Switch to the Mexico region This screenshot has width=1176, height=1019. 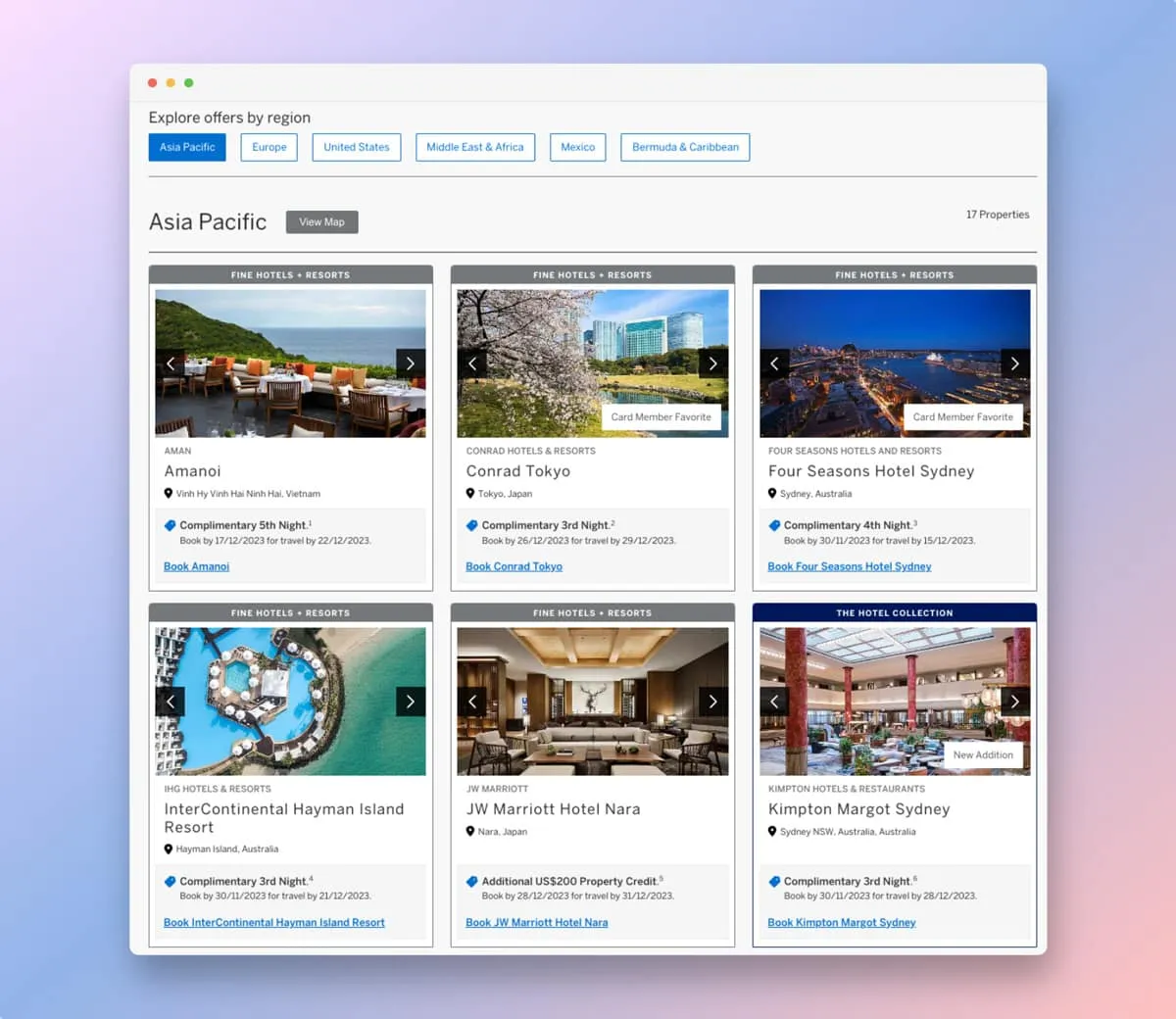click(578, 147)
